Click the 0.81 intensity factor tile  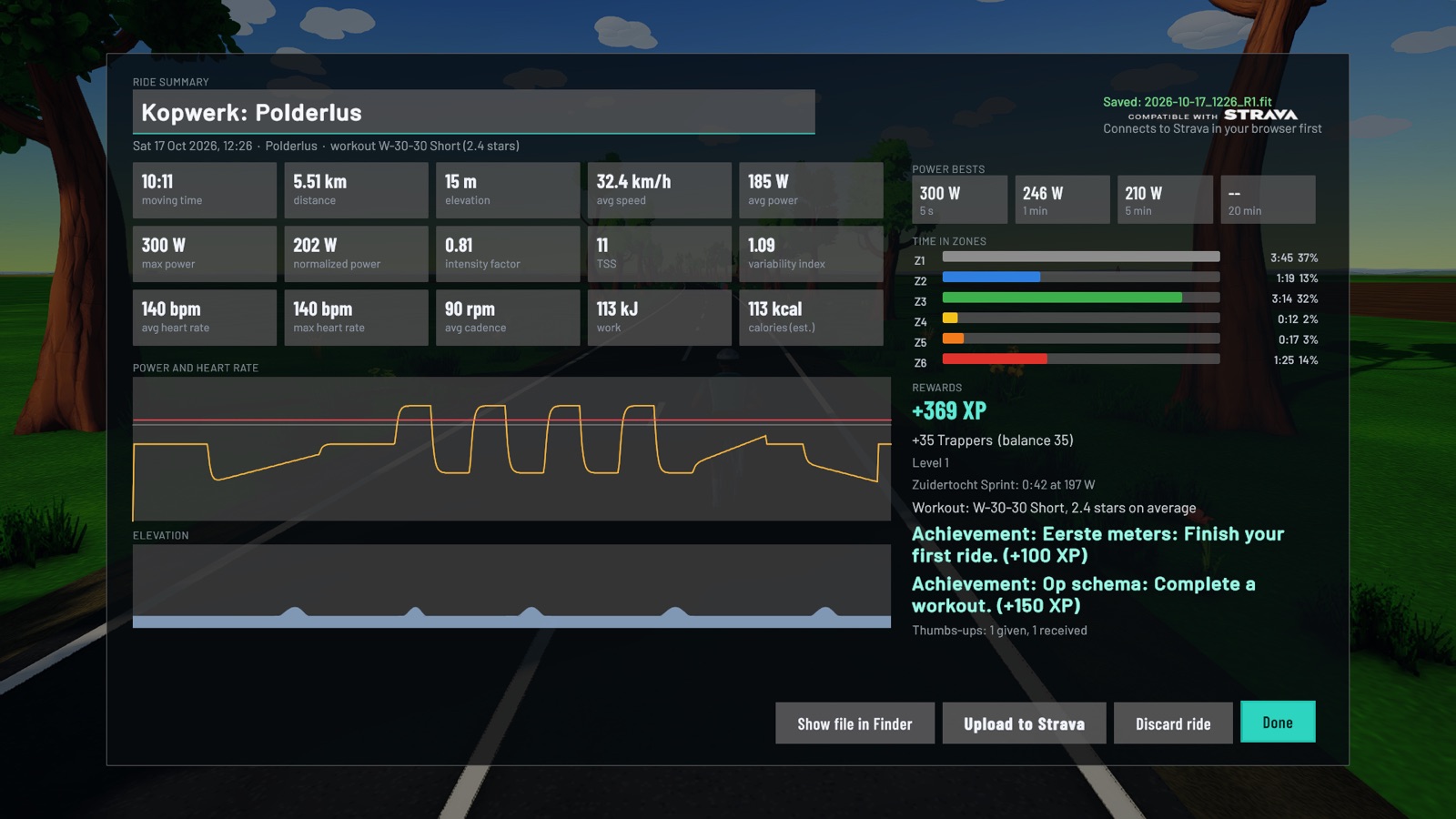[x=508, y=254]
